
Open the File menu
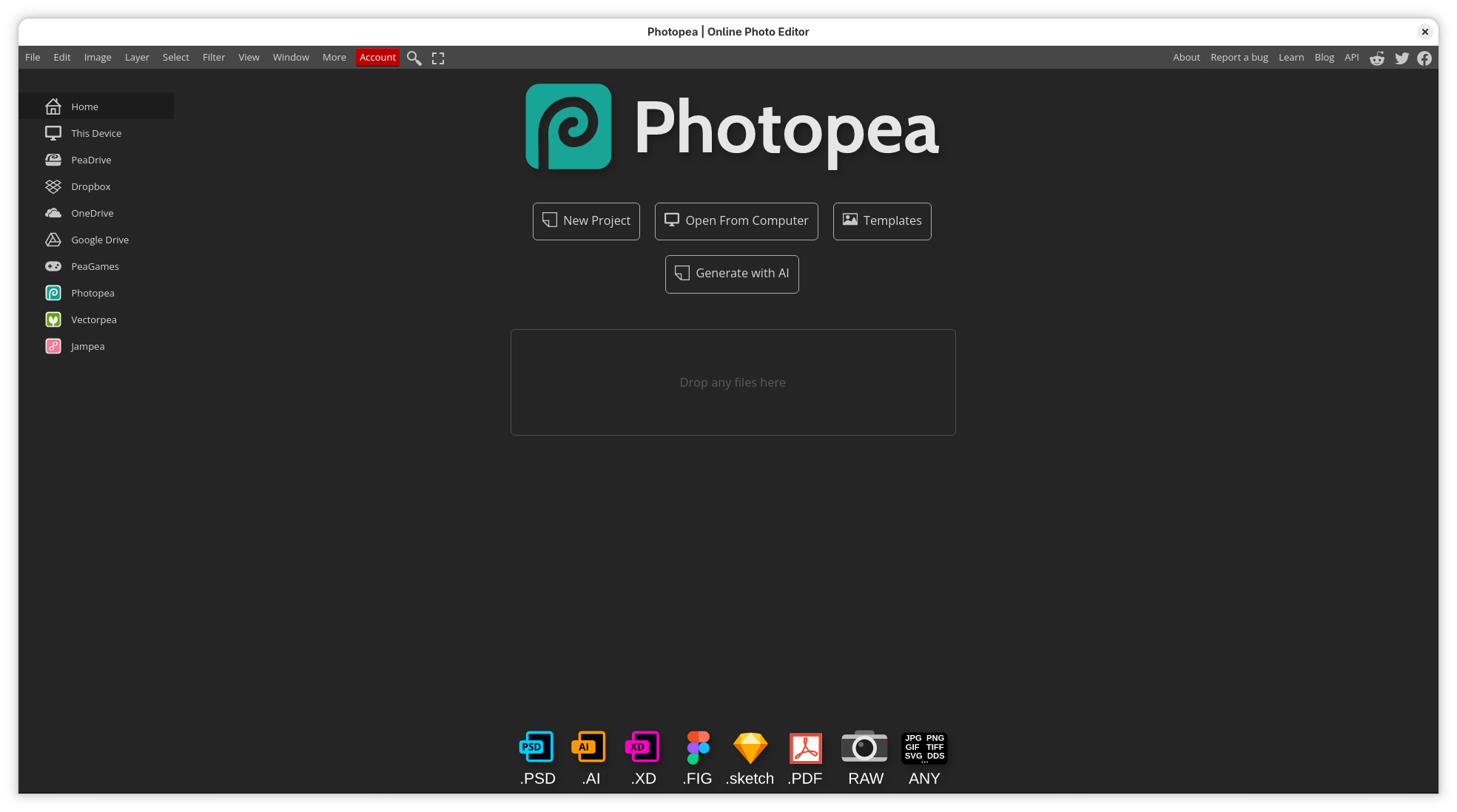pos(33,58)
